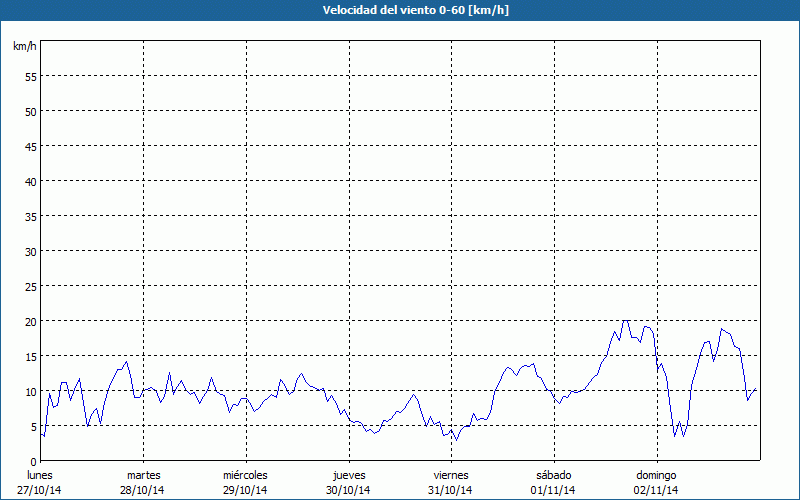Click the 45 value on the y-axis
The width and height of the screenshot is (800, 500).
coord(31,146)
